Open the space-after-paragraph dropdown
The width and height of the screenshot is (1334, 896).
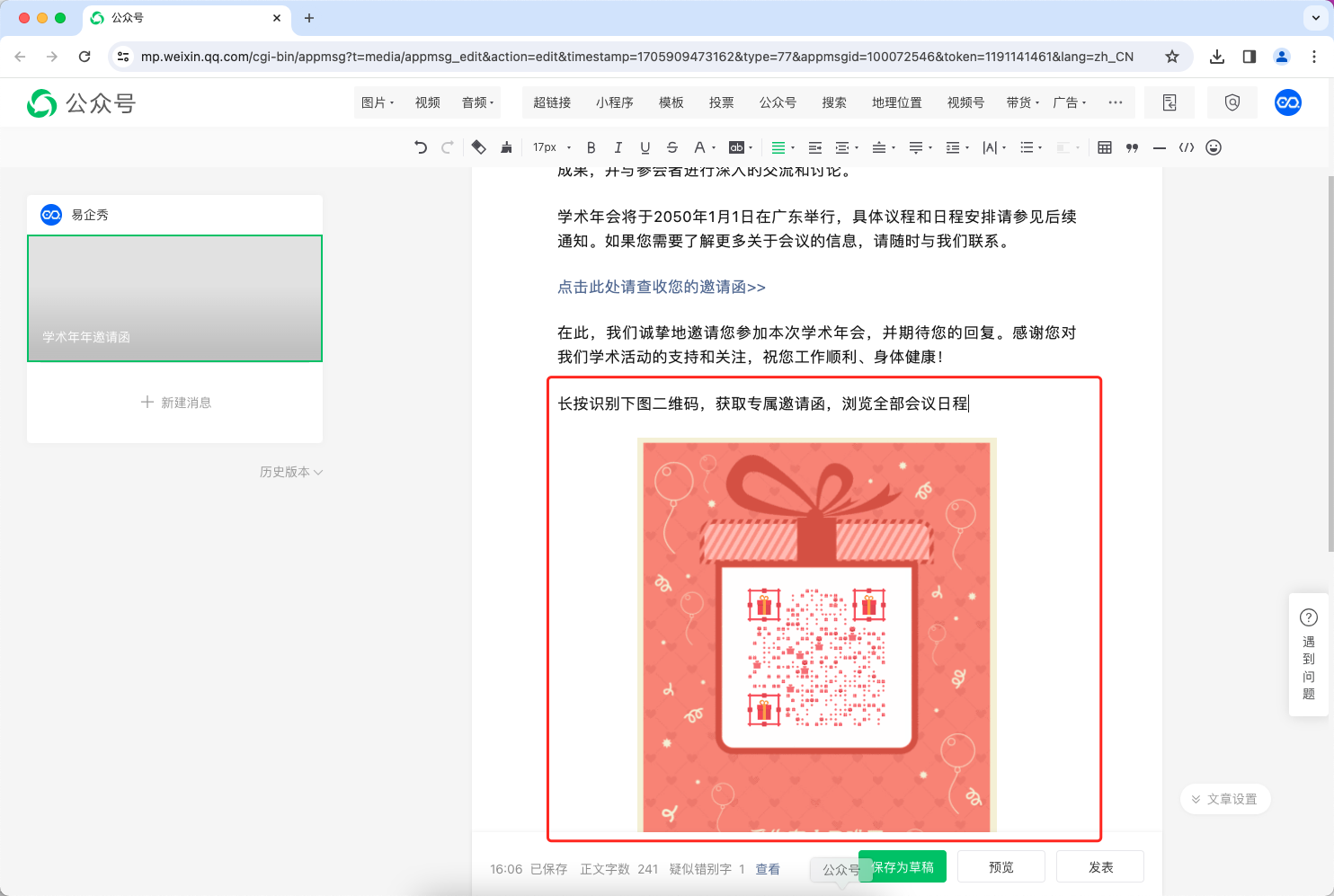pyautogui.click(x=920, y=147)
